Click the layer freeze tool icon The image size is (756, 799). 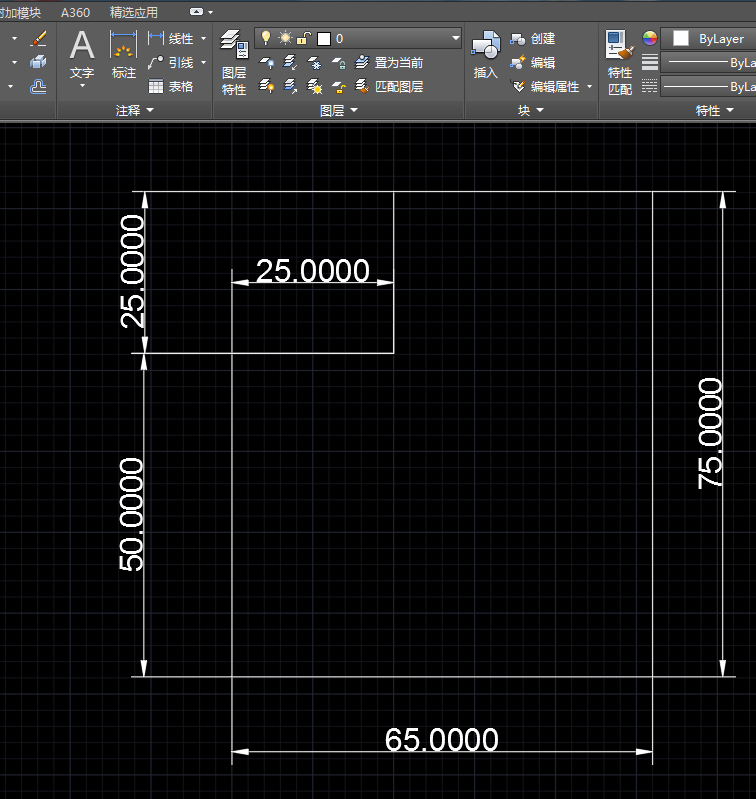coord(314,63)
